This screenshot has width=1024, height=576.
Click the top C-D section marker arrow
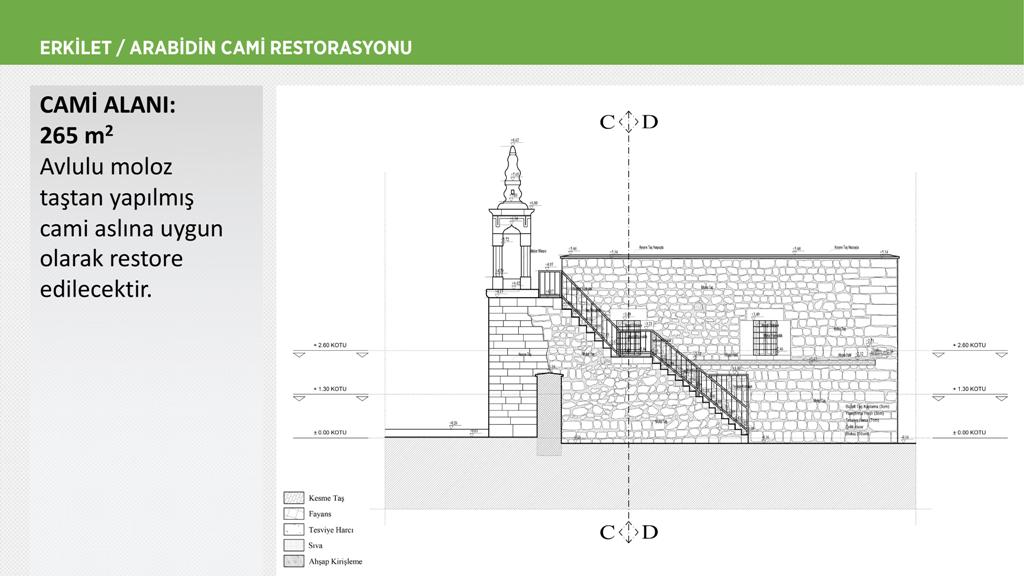(x=628, y=122)
